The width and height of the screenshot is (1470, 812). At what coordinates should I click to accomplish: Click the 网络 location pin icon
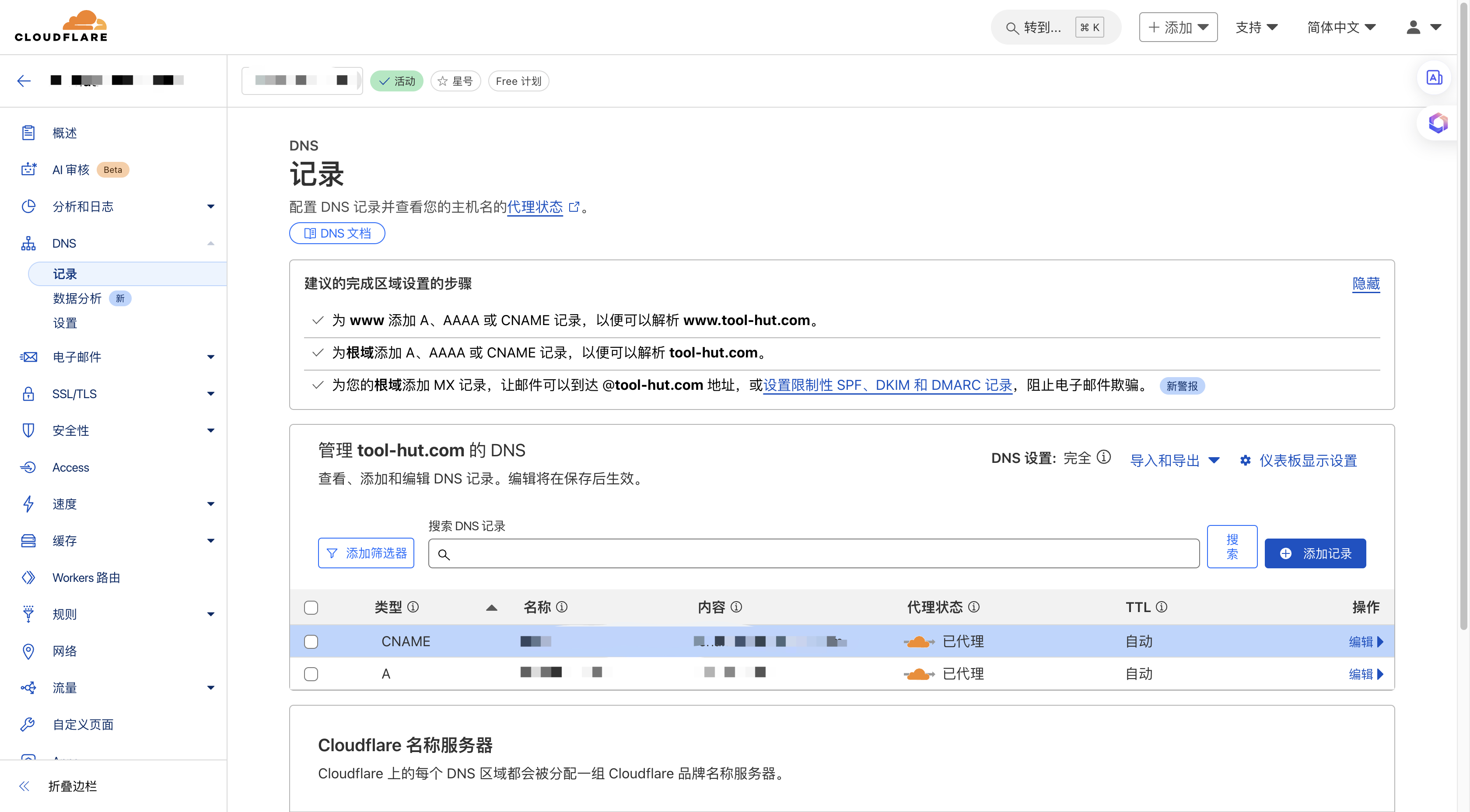pos(28,651)
